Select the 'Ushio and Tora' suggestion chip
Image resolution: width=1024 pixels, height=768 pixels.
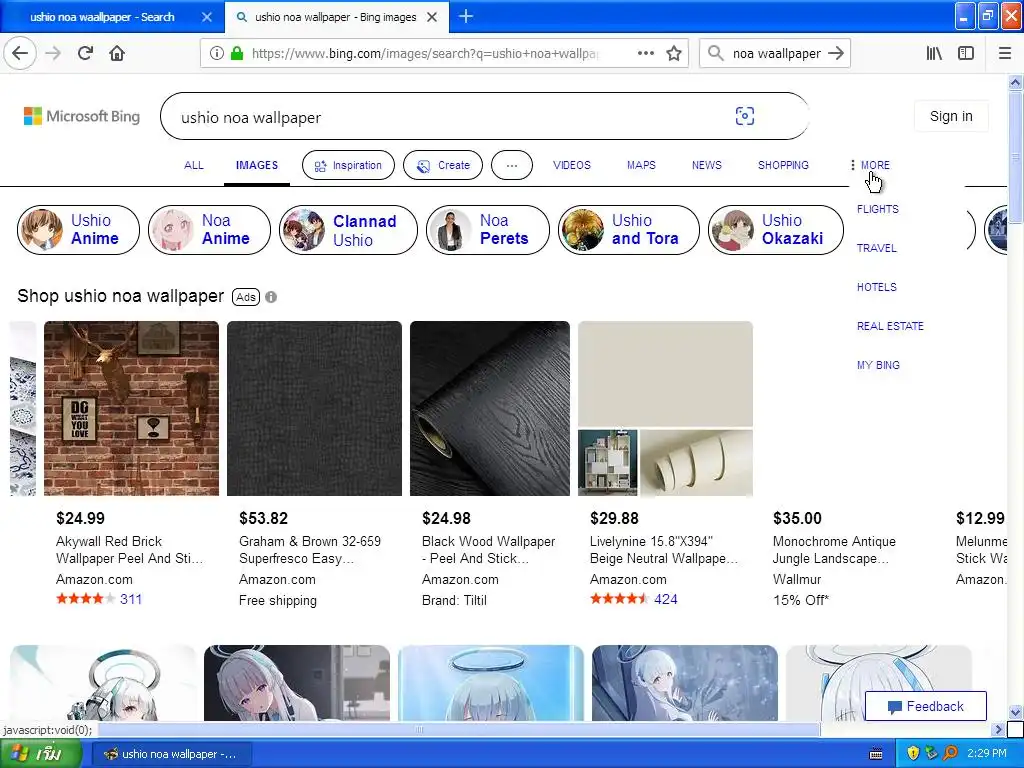pyautogui.click(x=628, y=230)
